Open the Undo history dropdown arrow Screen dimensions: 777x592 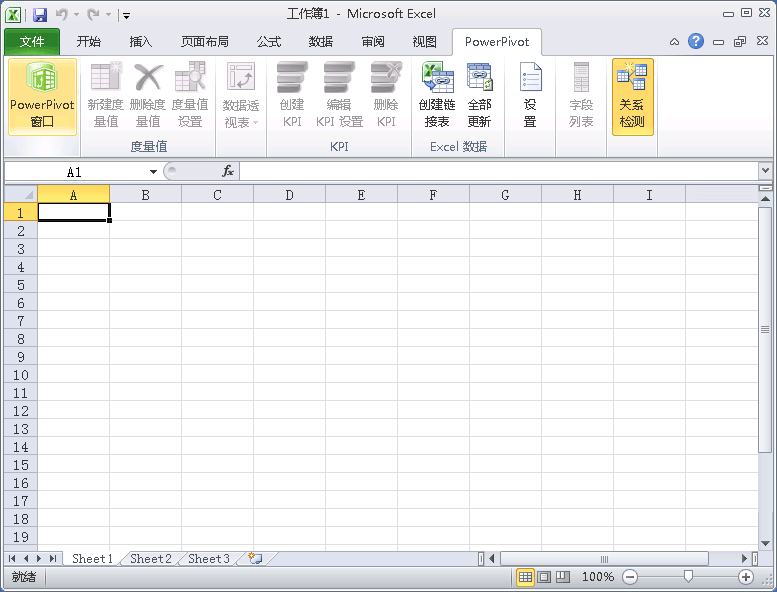(x=76, y=15)
